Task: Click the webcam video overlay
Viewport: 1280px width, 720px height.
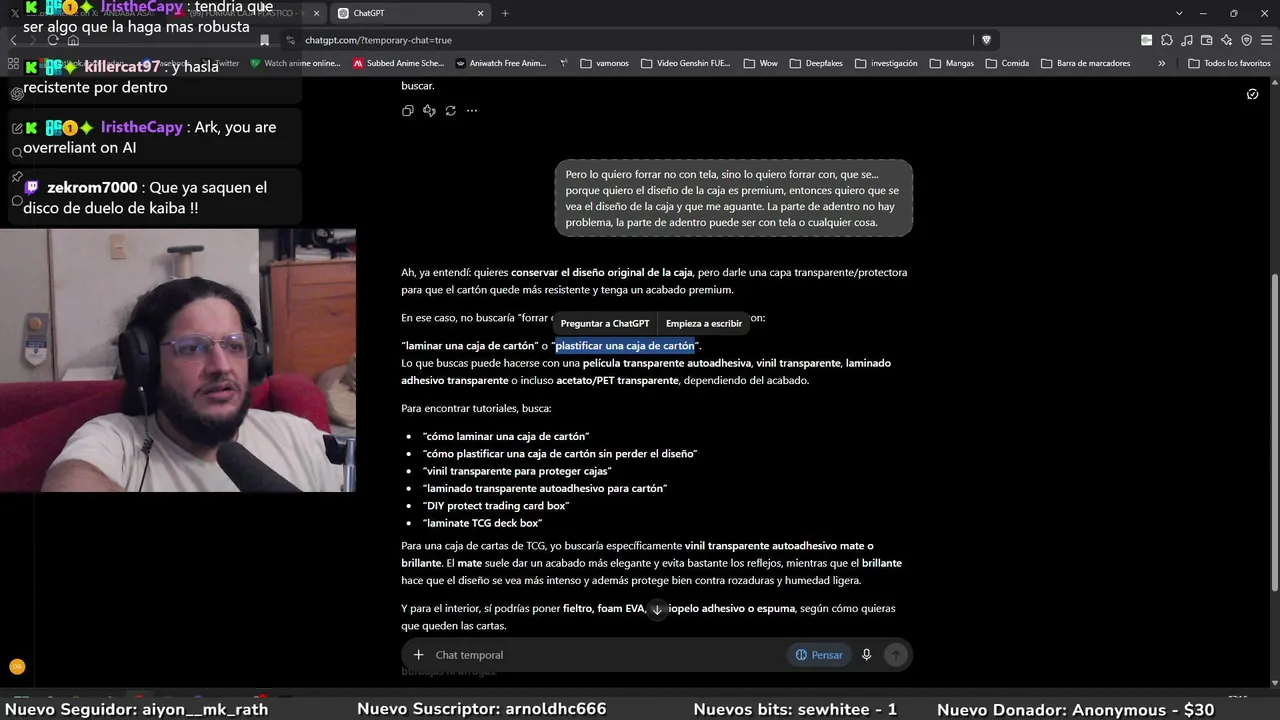Action: tap(178, 360)
